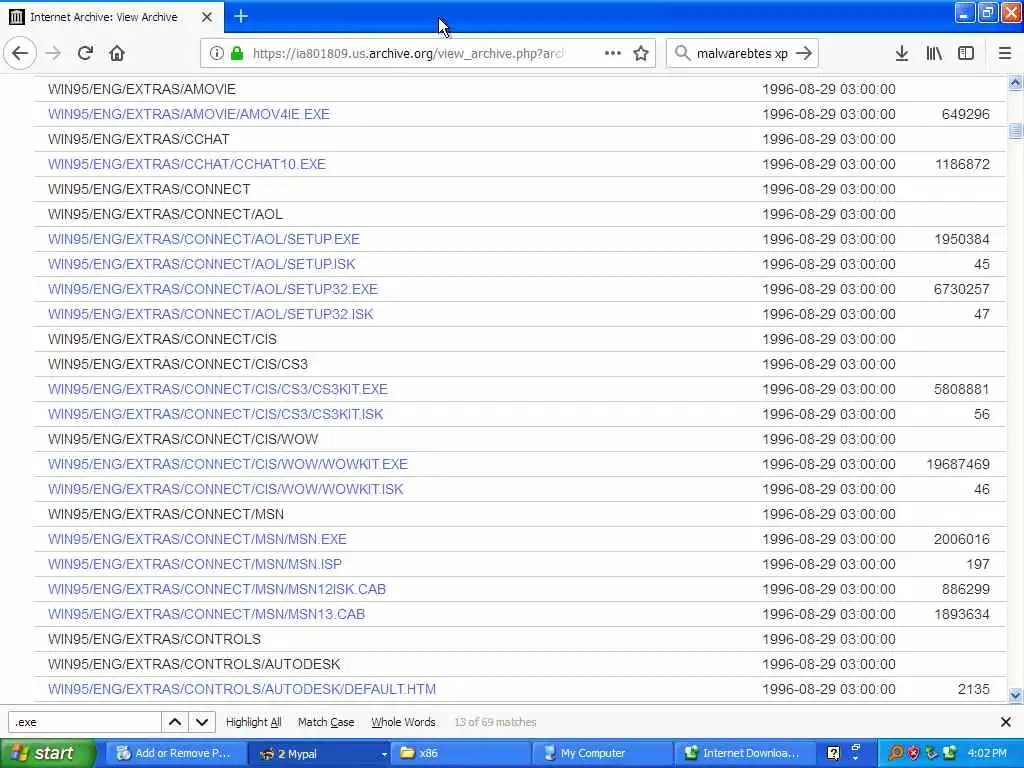Open AUTODESK/DEFAULT.HTM file link
Viewport: 1024px width, 768px height.
click(x=242, y=689)
